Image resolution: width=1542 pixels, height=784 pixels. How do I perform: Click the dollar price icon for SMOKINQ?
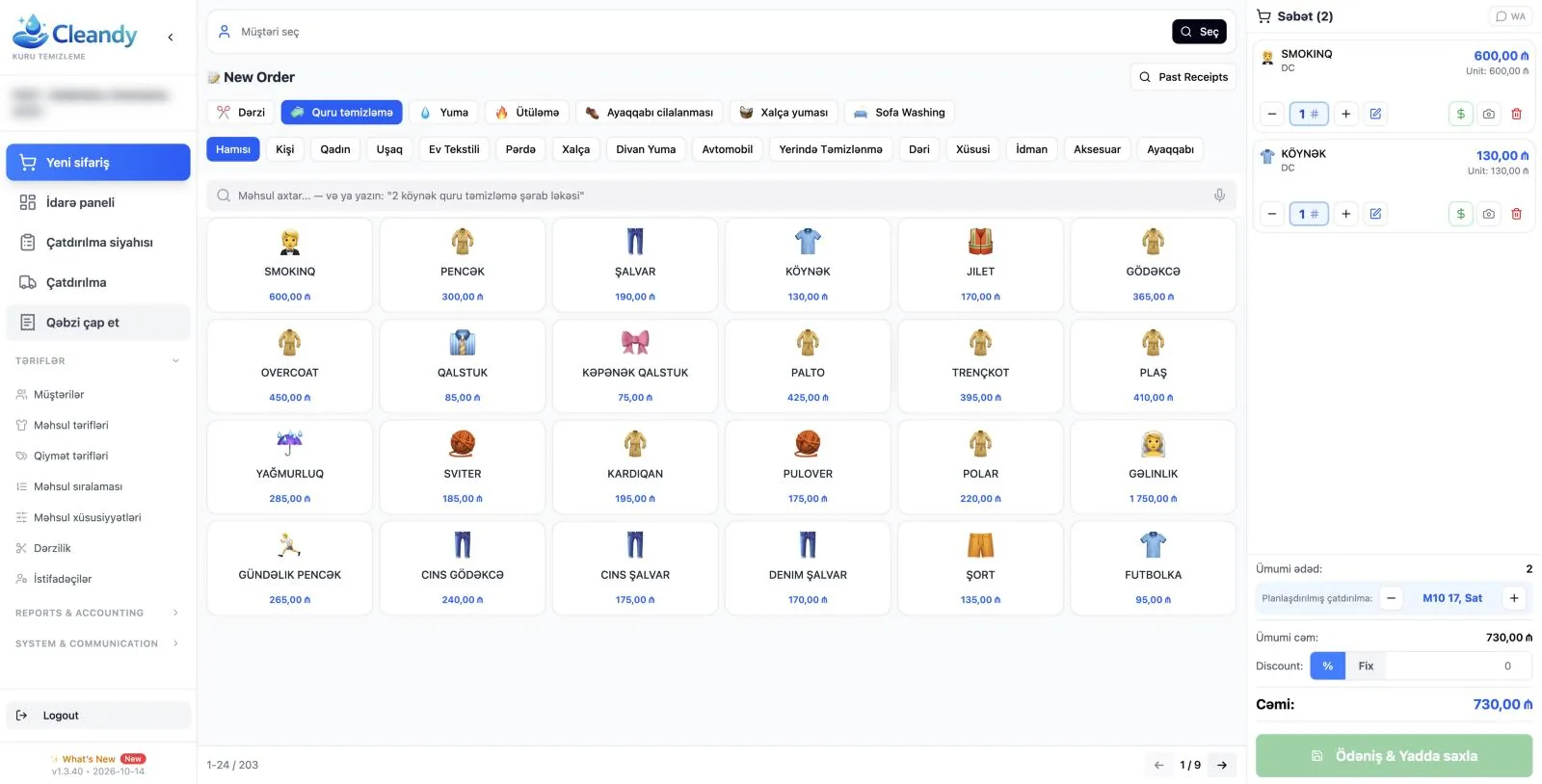point(1460,114)
